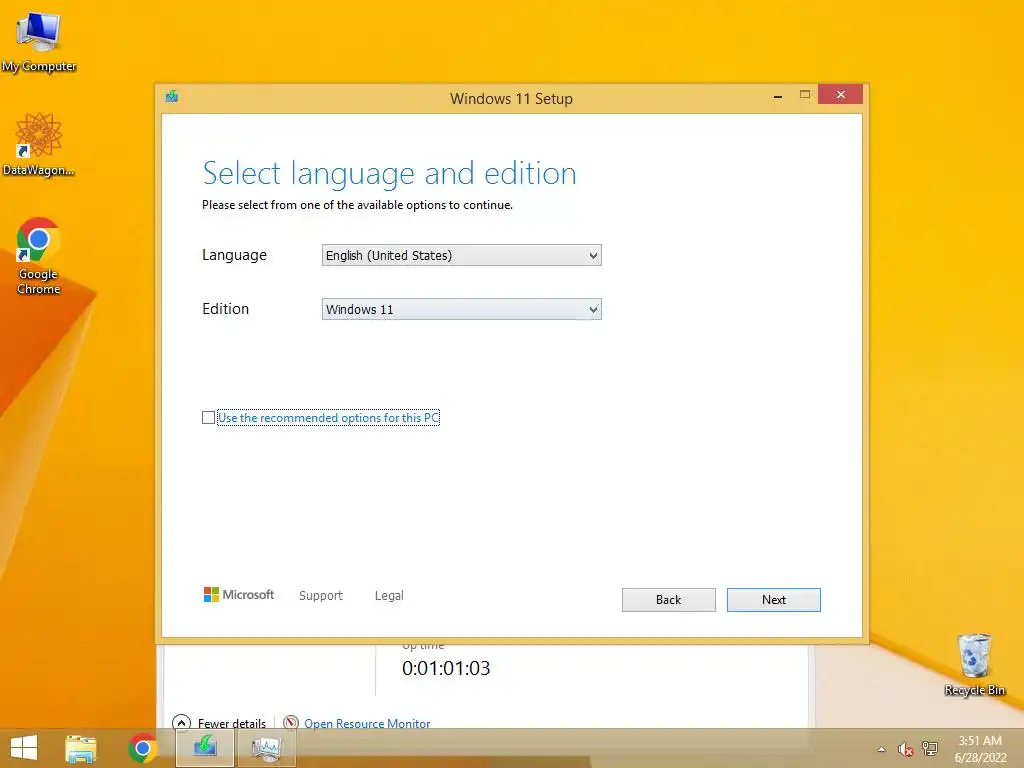Open the Support link

pyautogui.click(x=321, y=596)
